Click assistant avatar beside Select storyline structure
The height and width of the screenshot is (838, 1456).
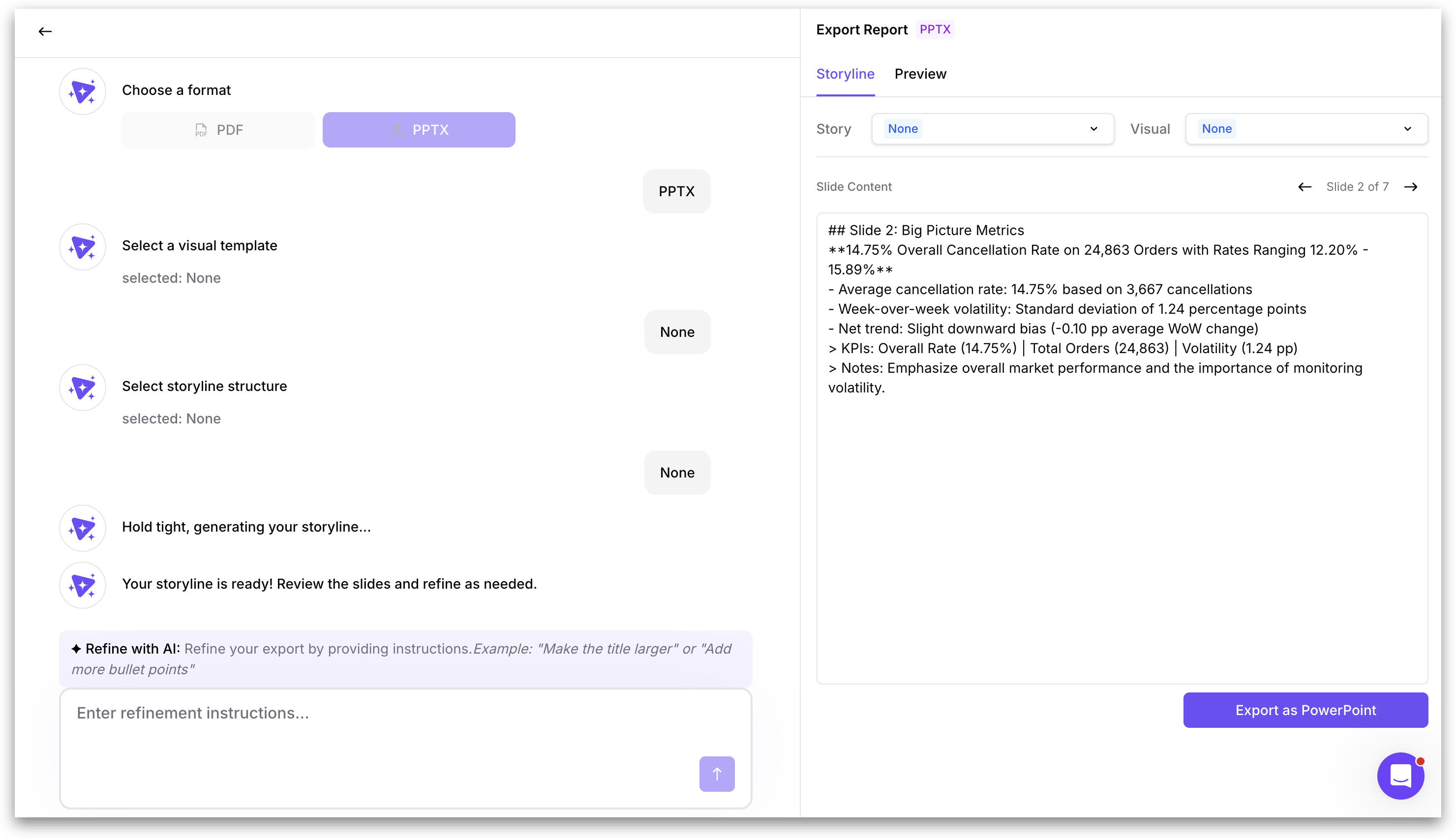82,388
